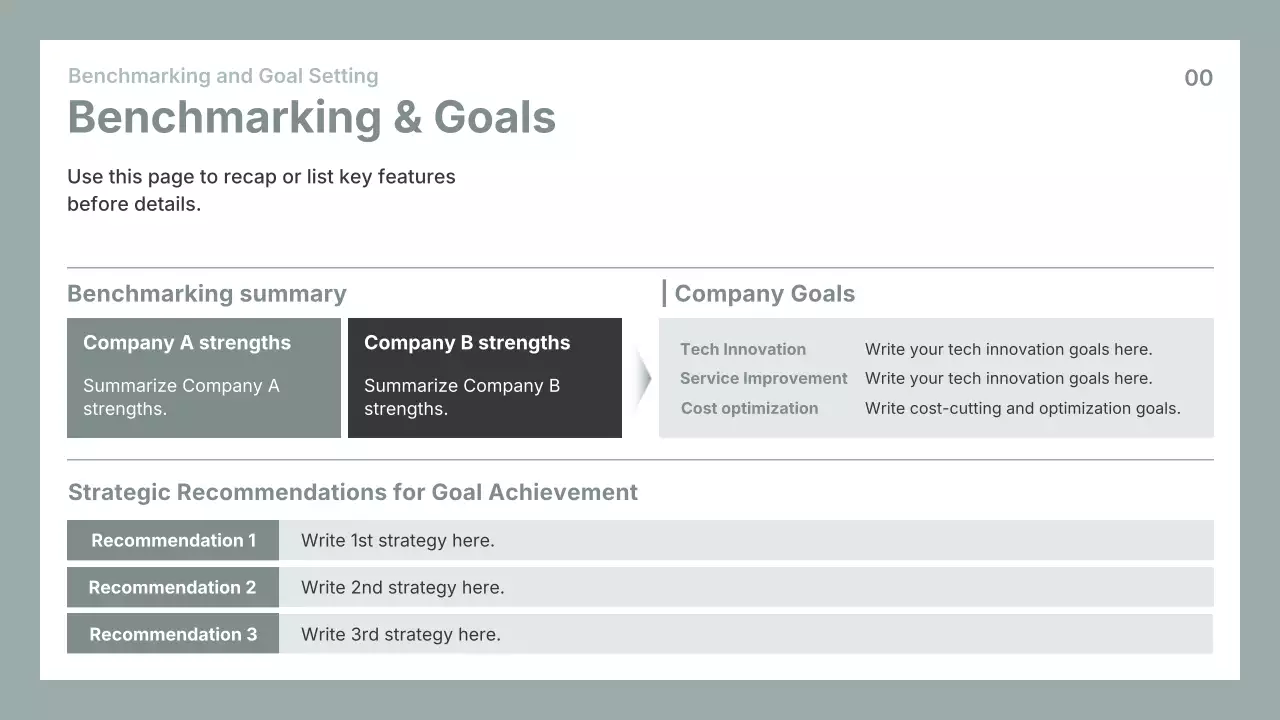Select the "Benchmarking and Goal Setting" subtitle
Image resolution: width=1280 pixels, height=720 pixels.
click(223, 76)
